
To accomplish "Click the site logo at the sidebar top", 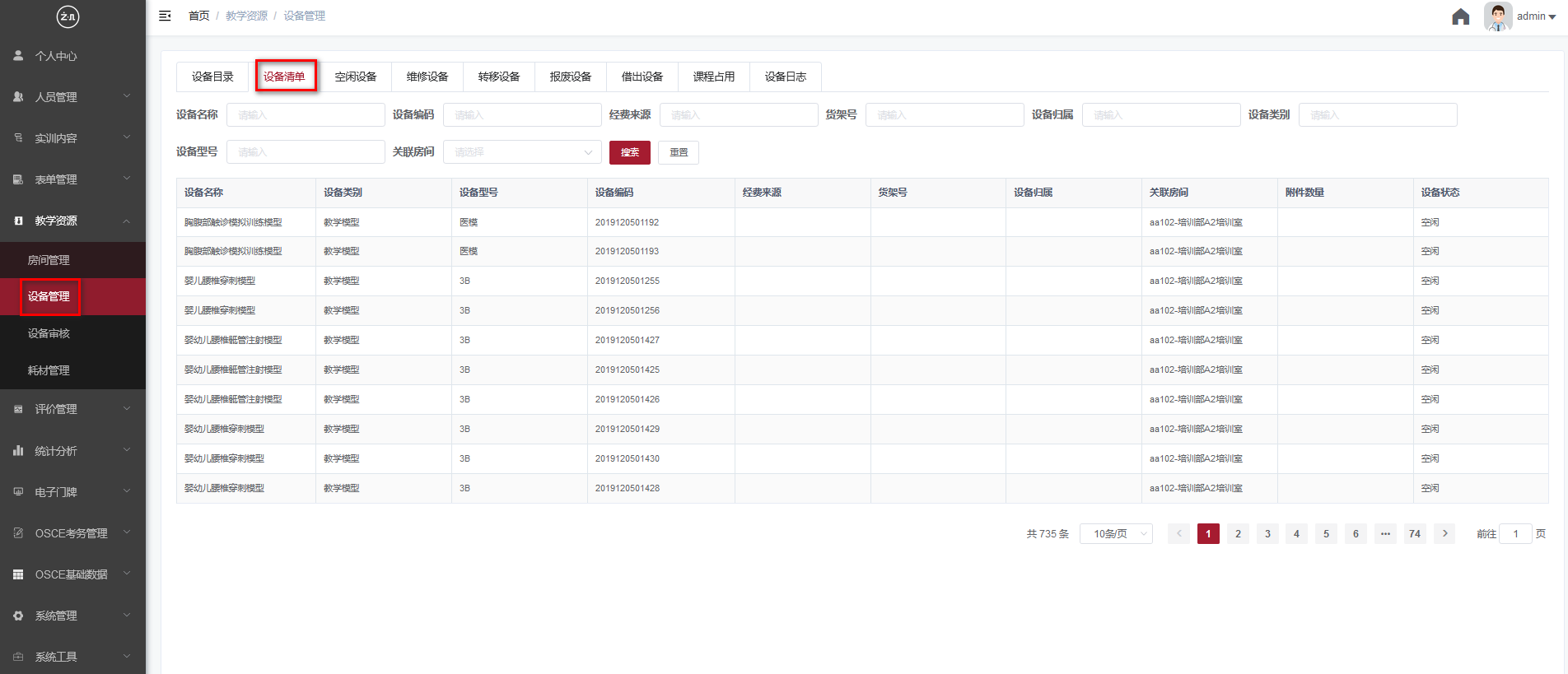I will pos(68,16).
